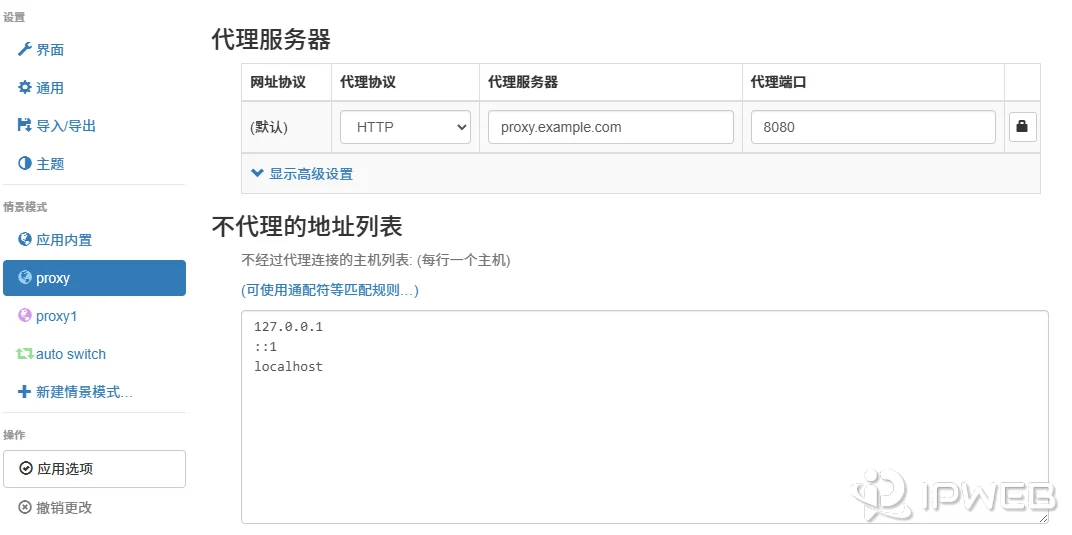Click the globe icon of the proxy profile
Screen dimensions: 1072x535
pyautogui.click(x=25, y=277)
